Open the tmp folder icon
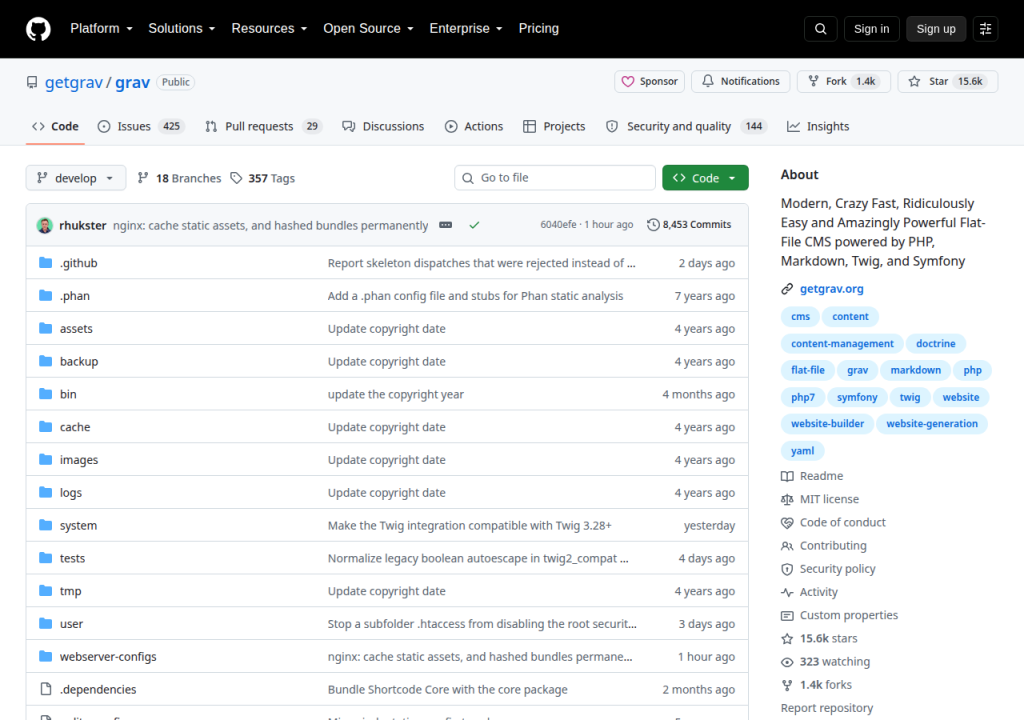 pos(45,591)
